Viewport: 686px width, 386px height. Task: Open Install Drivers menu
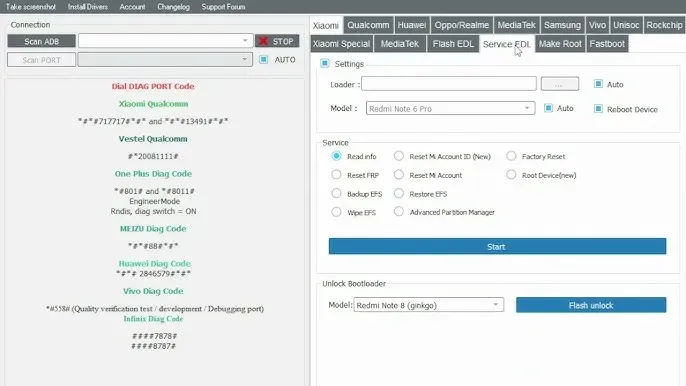click(88, 7)
